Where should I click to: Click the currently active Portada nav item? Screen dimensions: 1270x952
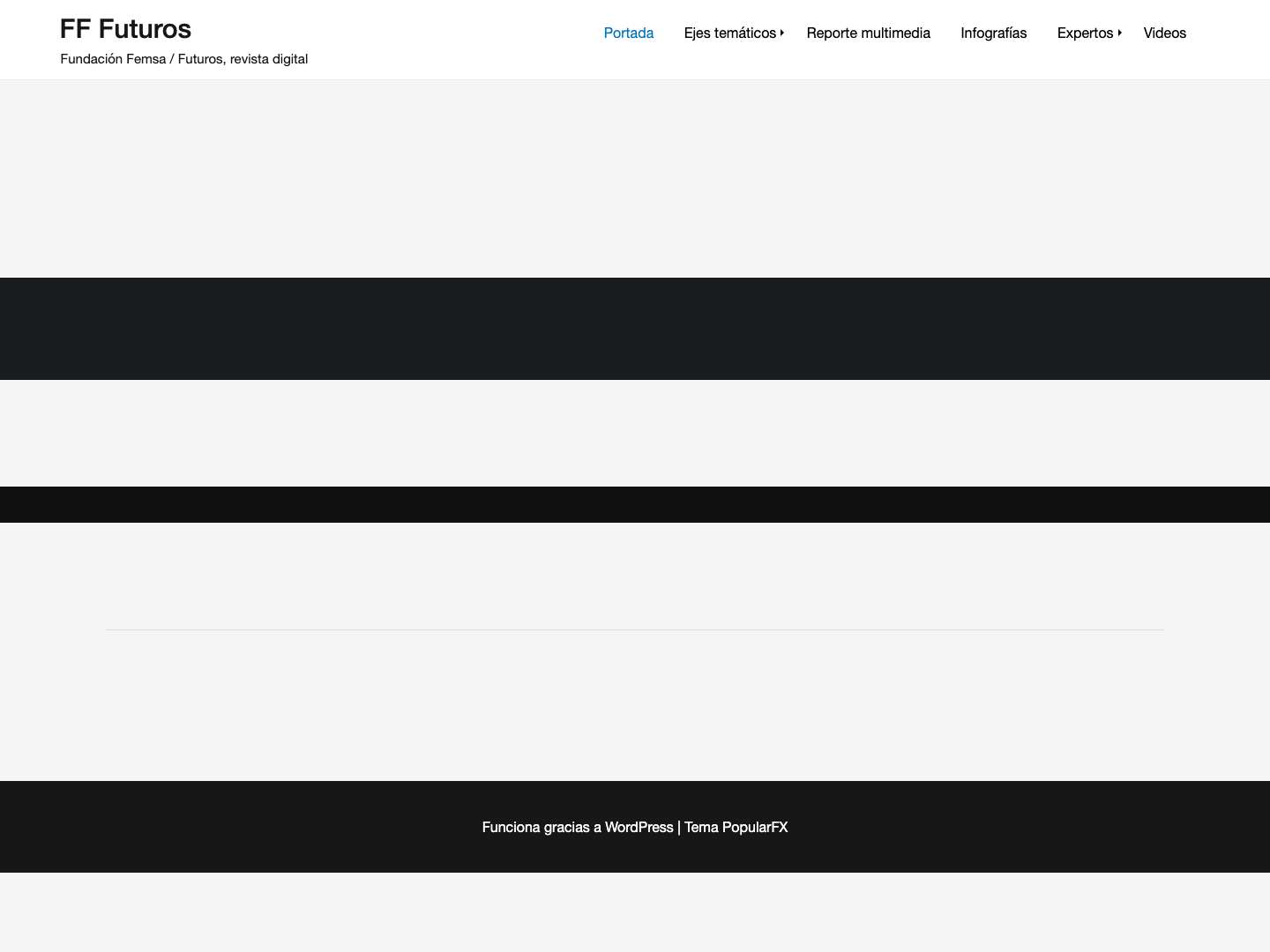pyautogui.click(x=629, y=33)
